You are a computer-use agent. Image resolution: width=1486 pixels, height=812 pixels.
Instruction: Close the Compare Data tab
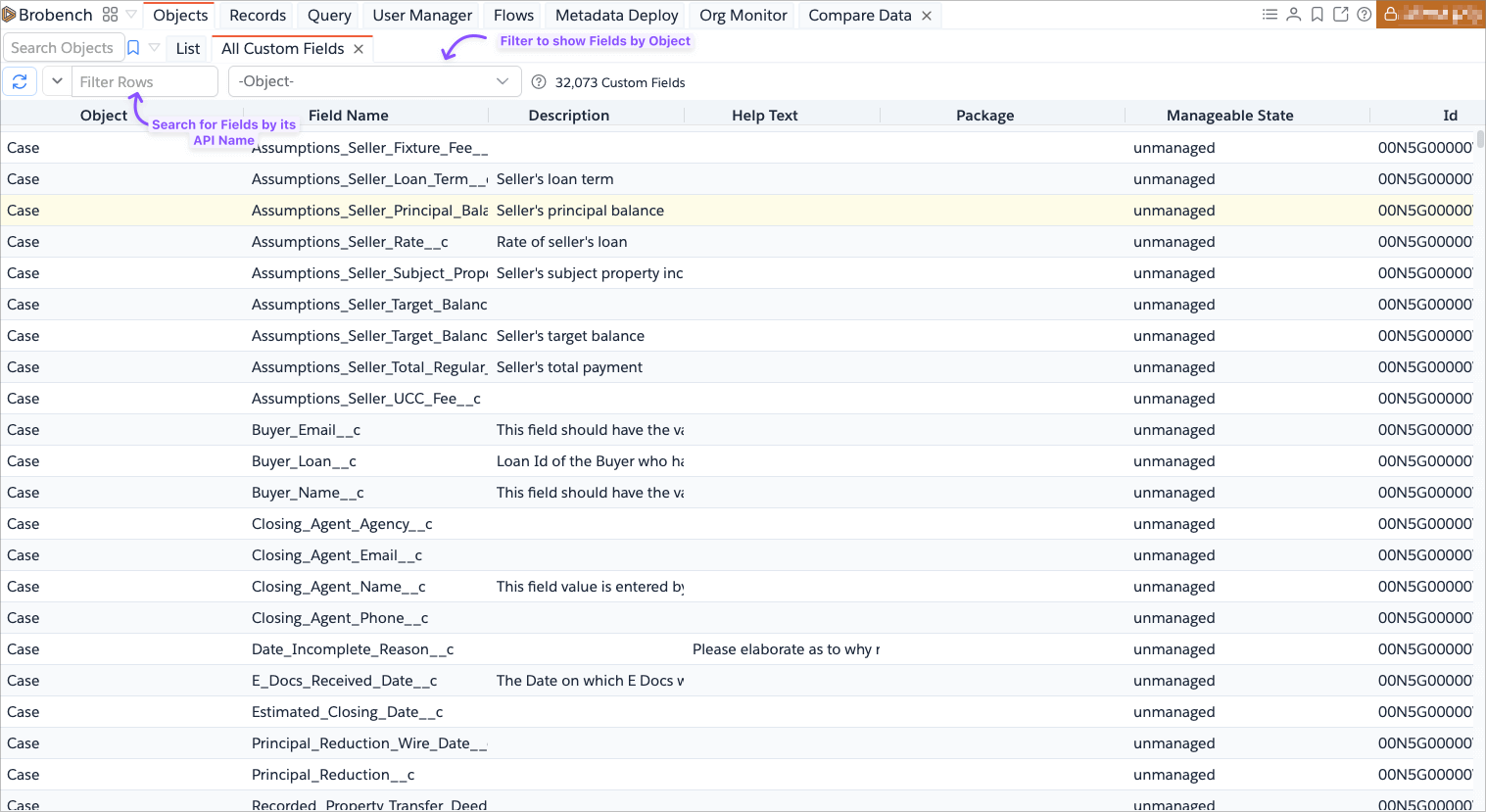click(x=927, y=16)
